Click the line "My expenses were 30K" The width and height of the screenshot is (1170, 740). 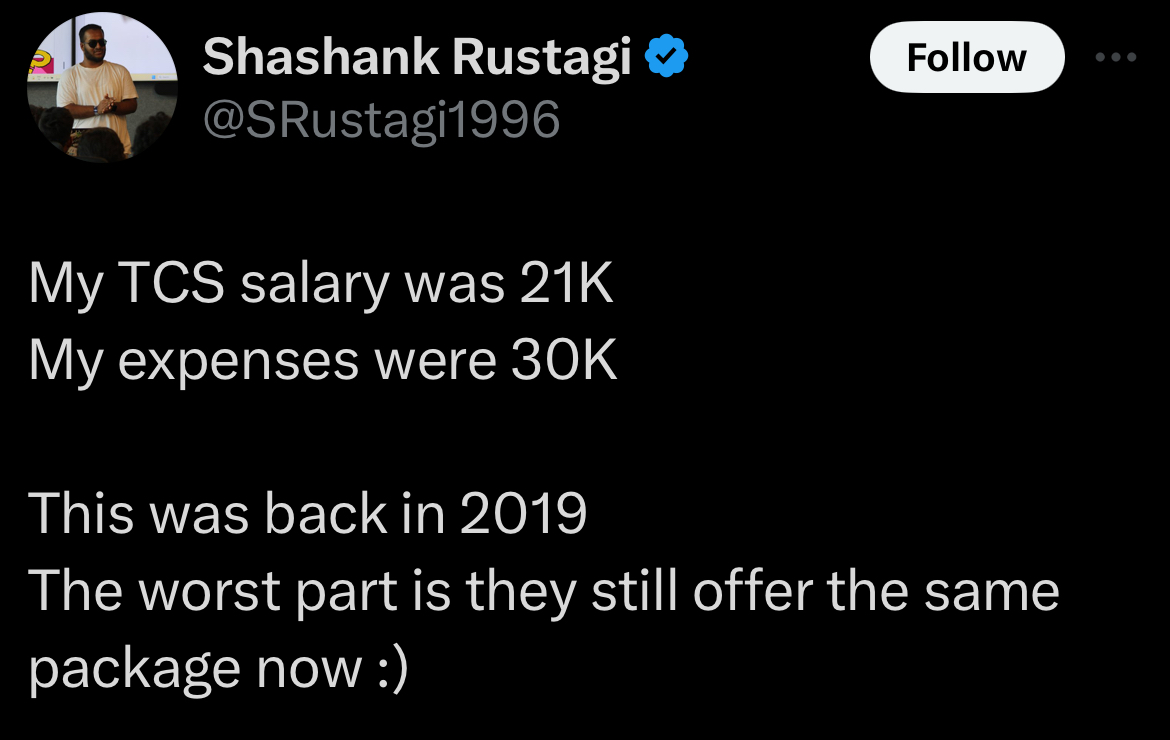323,361
